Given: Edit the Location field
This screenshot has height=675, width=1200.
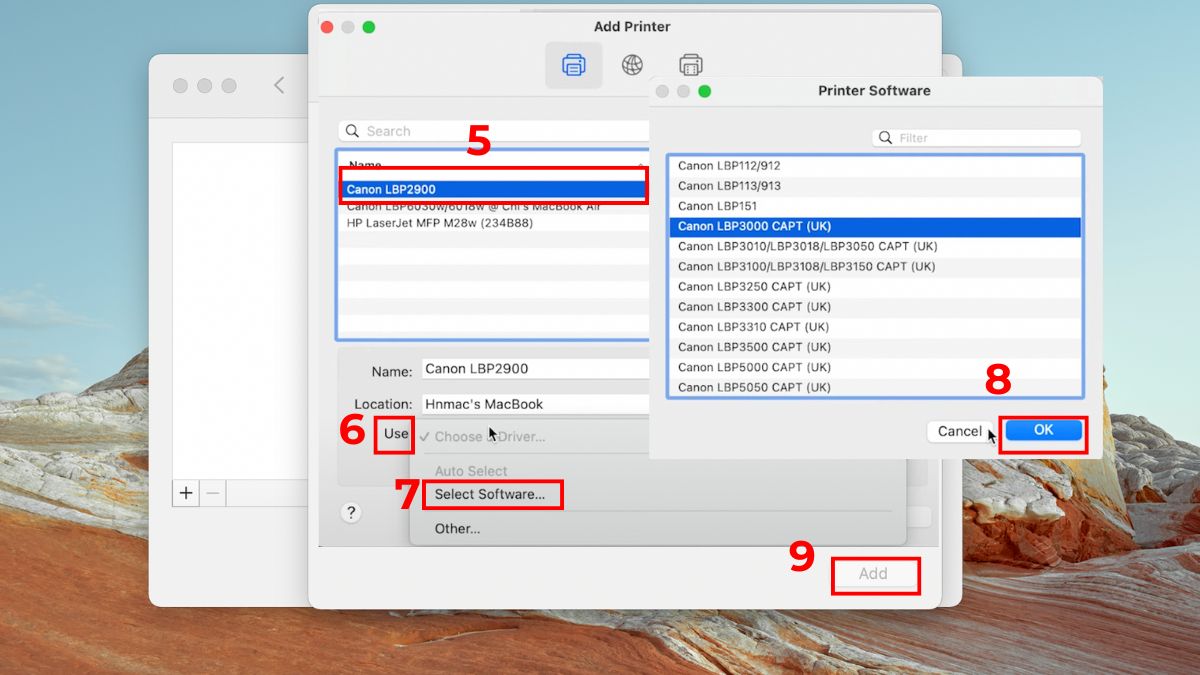Looking at the screenshot, I should (536, 405).
